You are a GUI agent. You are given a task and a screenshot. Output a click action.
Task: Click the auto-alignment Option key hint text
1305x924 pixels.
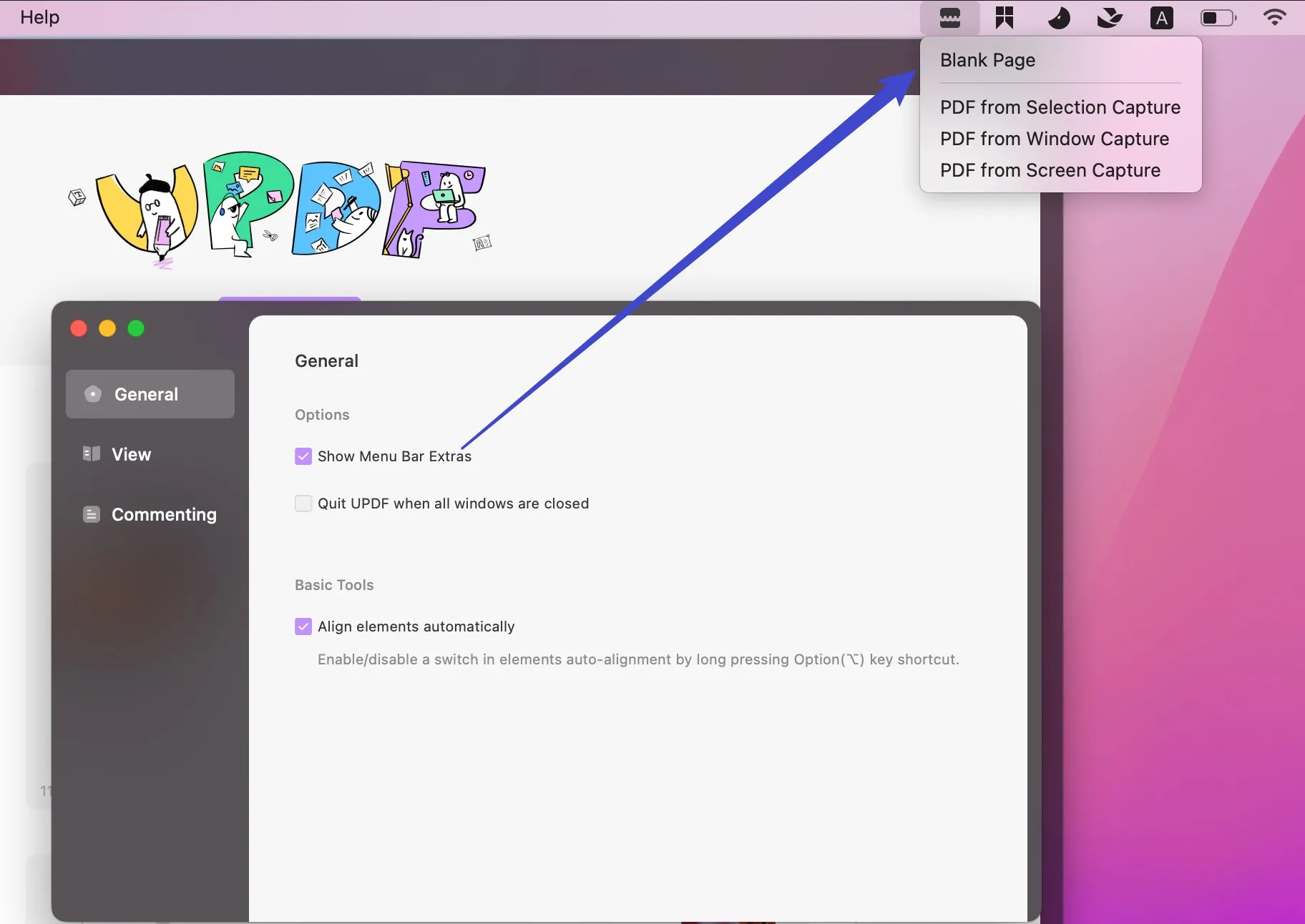coord(638,659)
